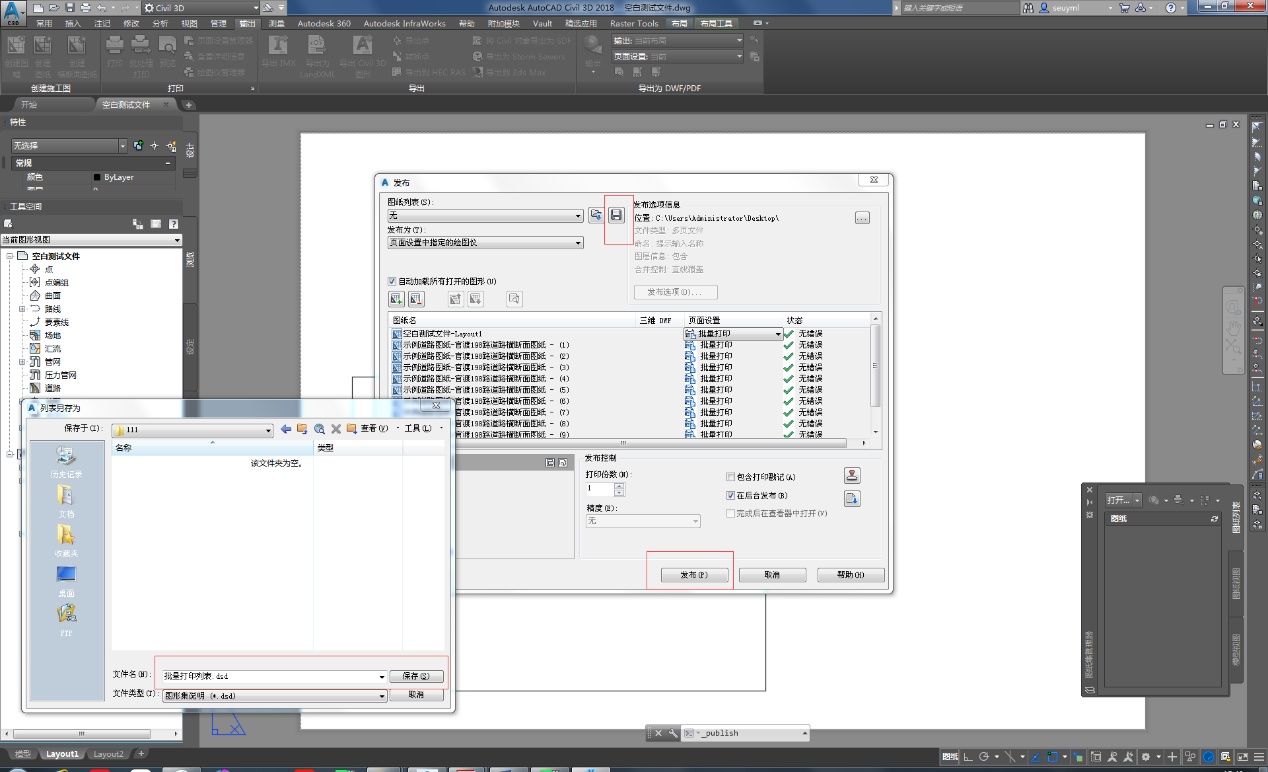
Task: Select the 插入 ribbon tab
Action: 73,23
